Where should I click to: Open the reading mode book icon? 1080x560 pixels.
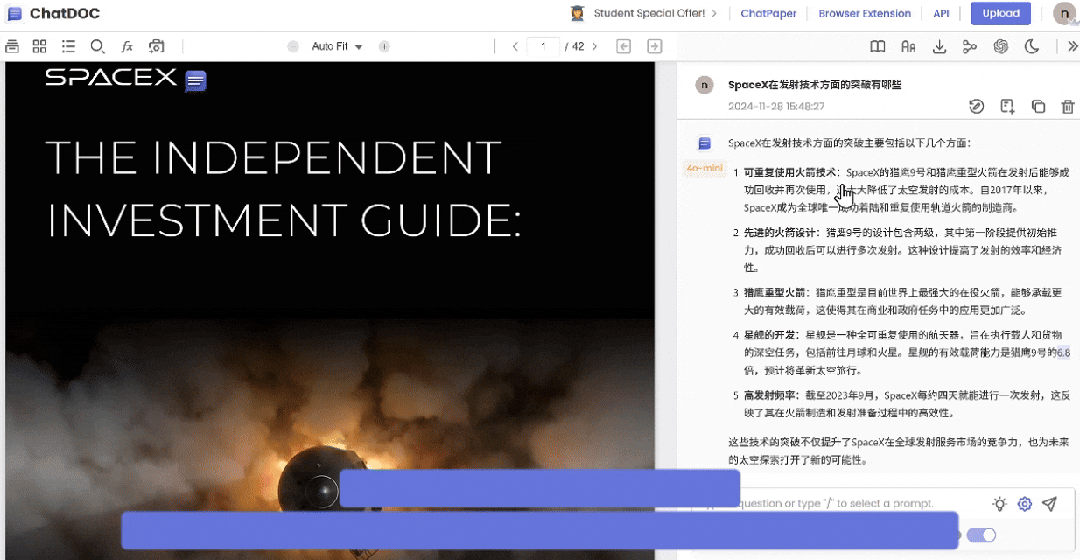coord(878,46)
